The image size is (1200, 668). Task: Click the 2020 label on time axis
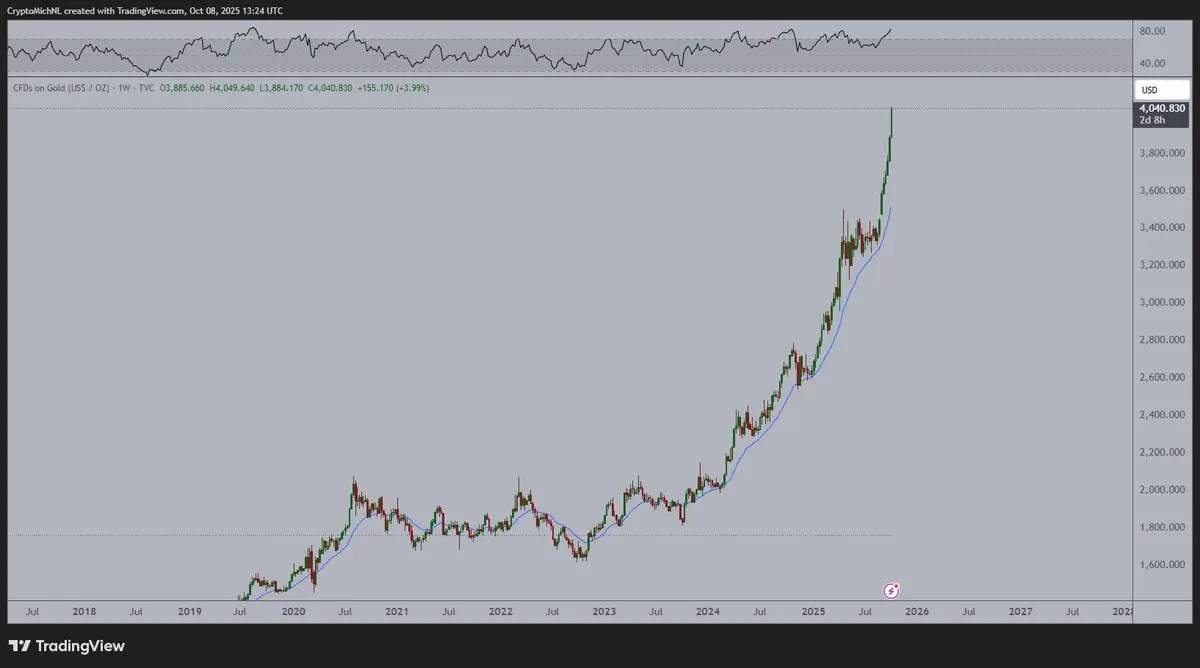293,609
